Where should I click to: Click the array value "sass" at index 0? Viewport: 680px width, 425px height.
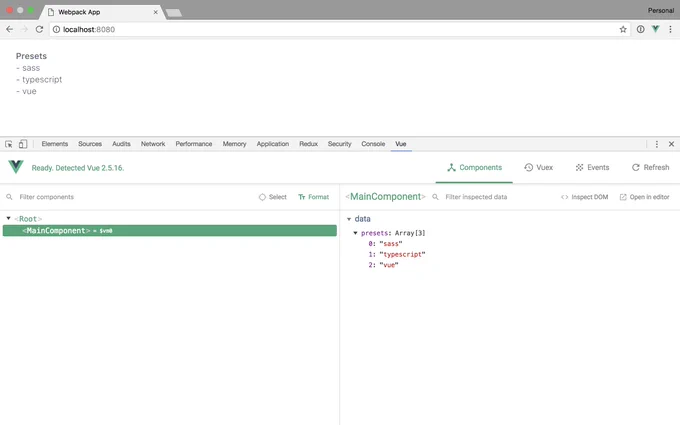tap(391, 244)
